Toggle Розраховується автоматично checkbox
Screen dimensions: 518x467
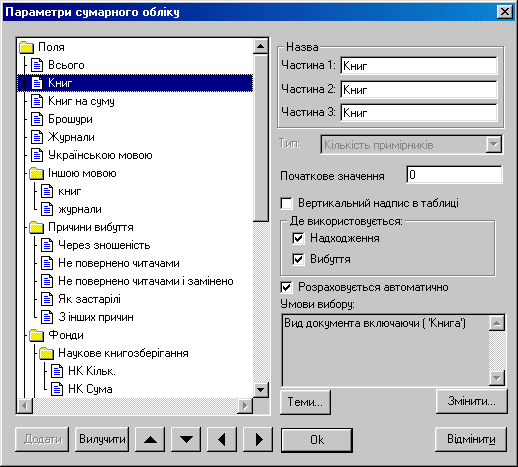coord(286,287)
